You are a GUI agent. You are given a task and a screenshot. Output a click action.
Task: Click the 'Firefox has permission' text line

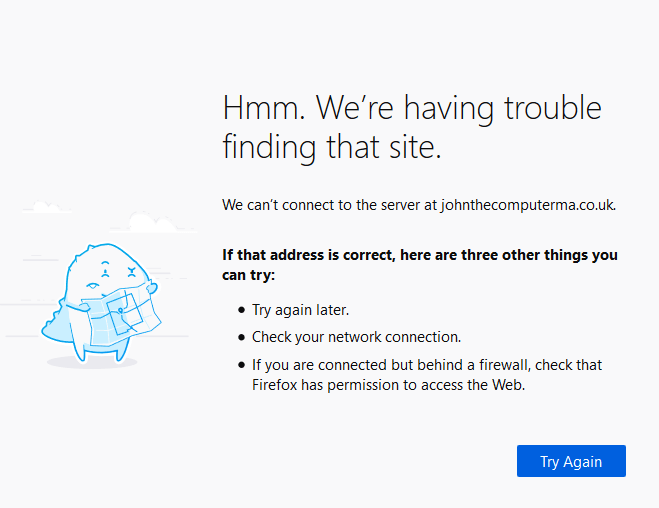389,385
